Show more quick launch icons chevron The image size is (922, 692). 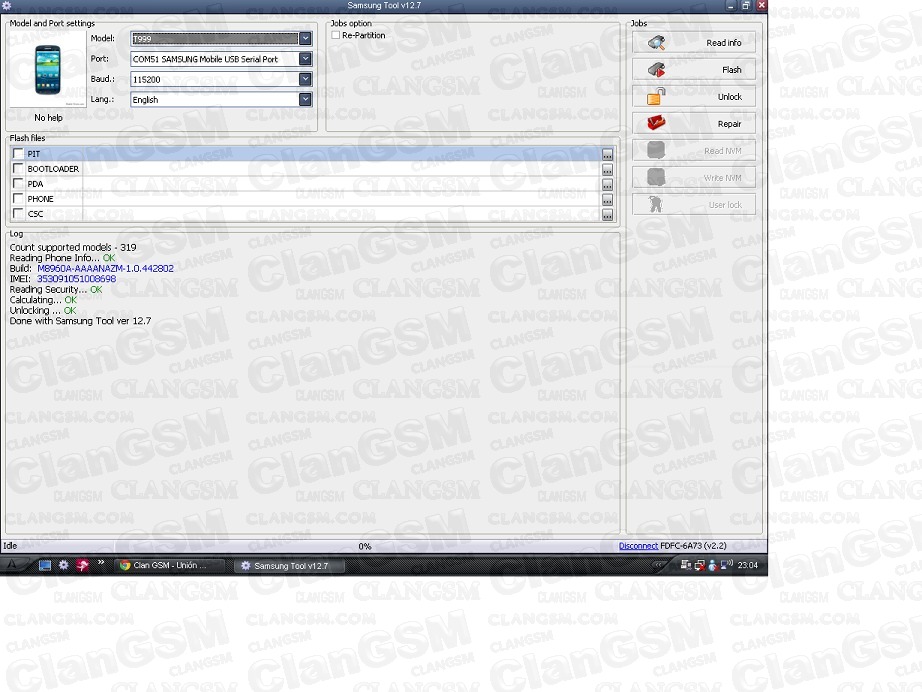click(101, 563)
